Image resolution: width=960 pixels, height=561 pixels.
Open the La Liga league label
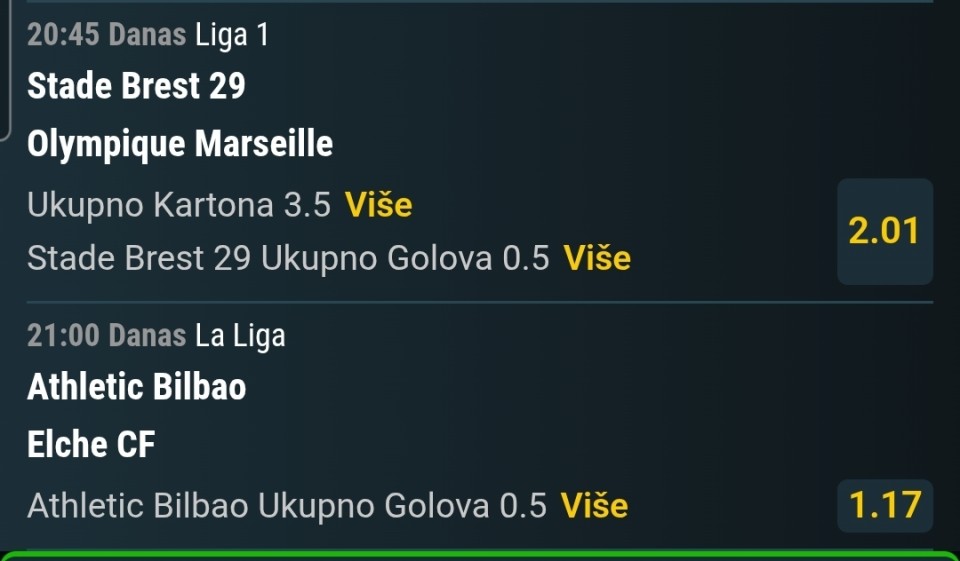[240, 335]
